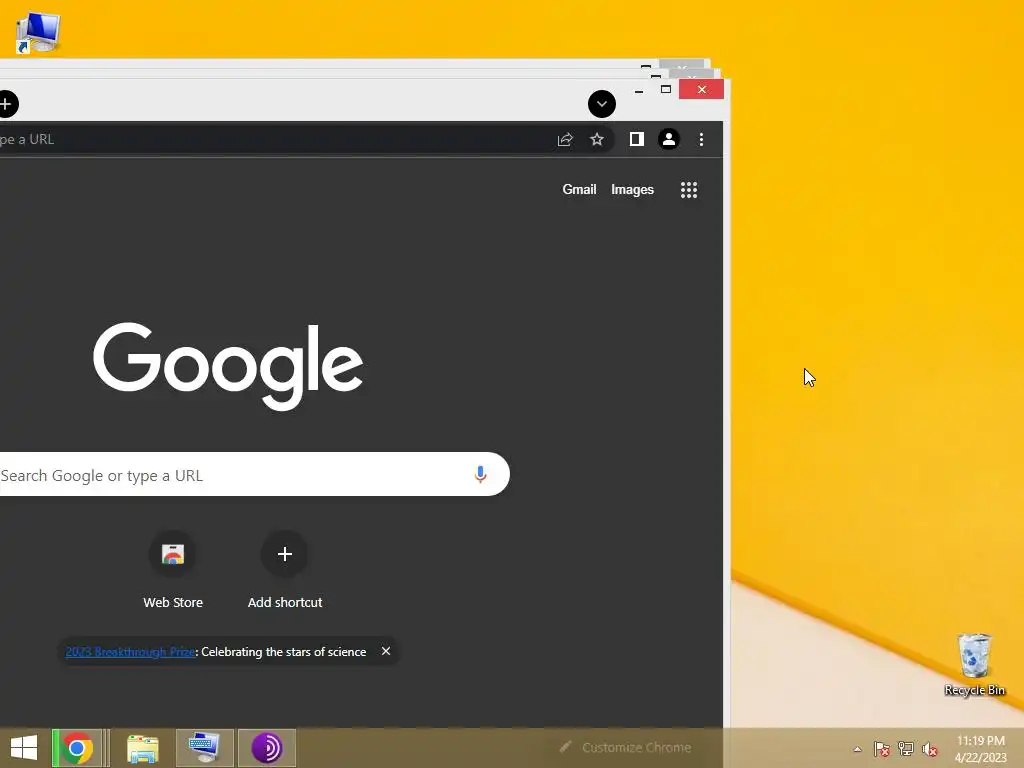Maximize the front Chrome window
Viewport: 1024px width, 768px height.
pos(666,89)
